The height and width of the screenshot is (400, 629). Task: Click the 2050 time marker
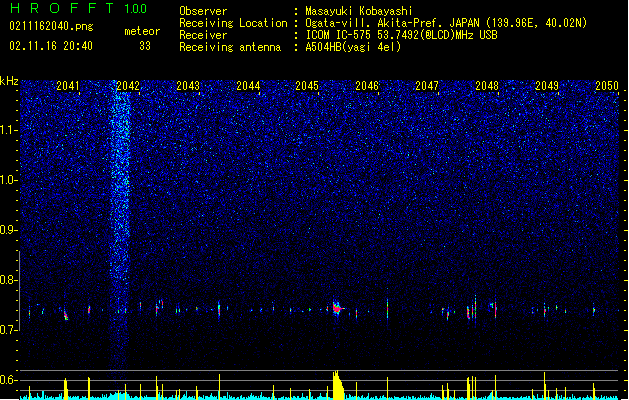pos(607,86)
